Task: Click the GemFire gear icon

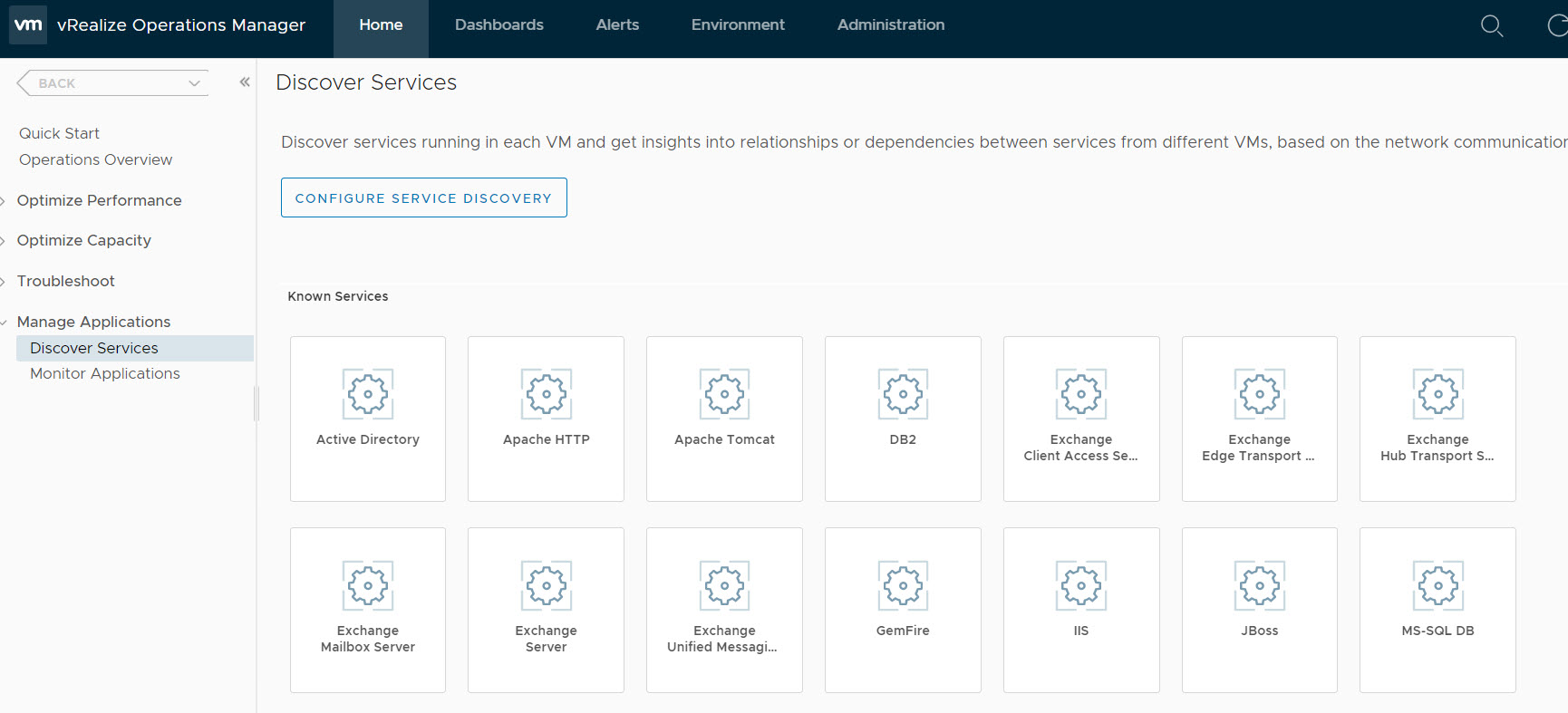Action: pos(903,585)
